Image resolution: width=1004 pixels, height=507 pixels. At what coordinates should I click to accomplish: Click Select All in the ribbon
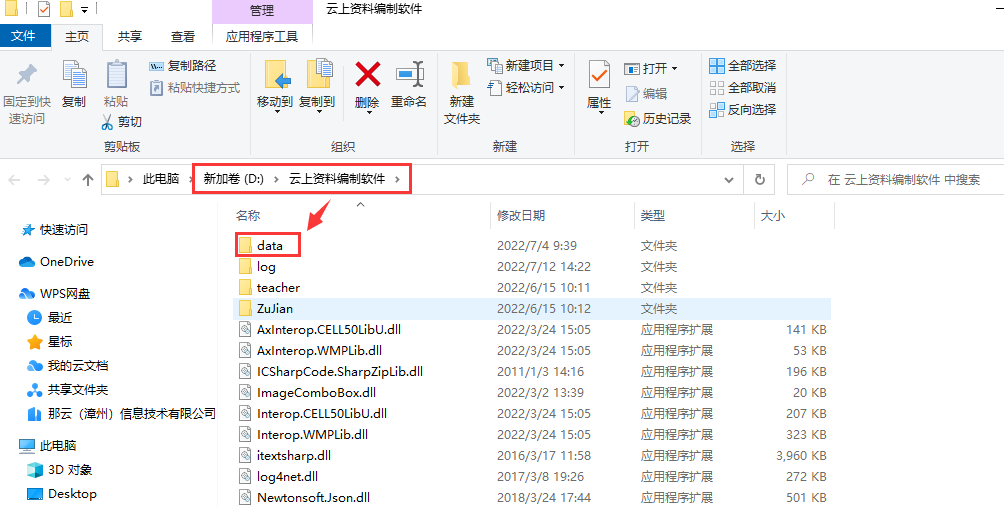pos(743,65)
